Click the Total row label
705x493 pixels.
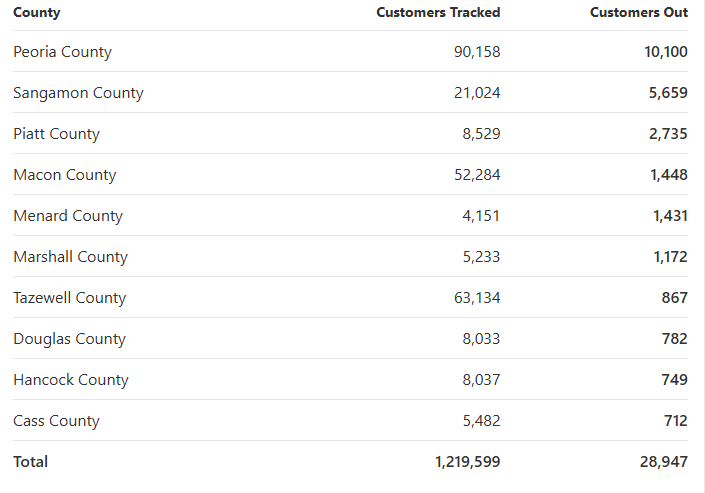pyautogui.click(x=31, y=462)
